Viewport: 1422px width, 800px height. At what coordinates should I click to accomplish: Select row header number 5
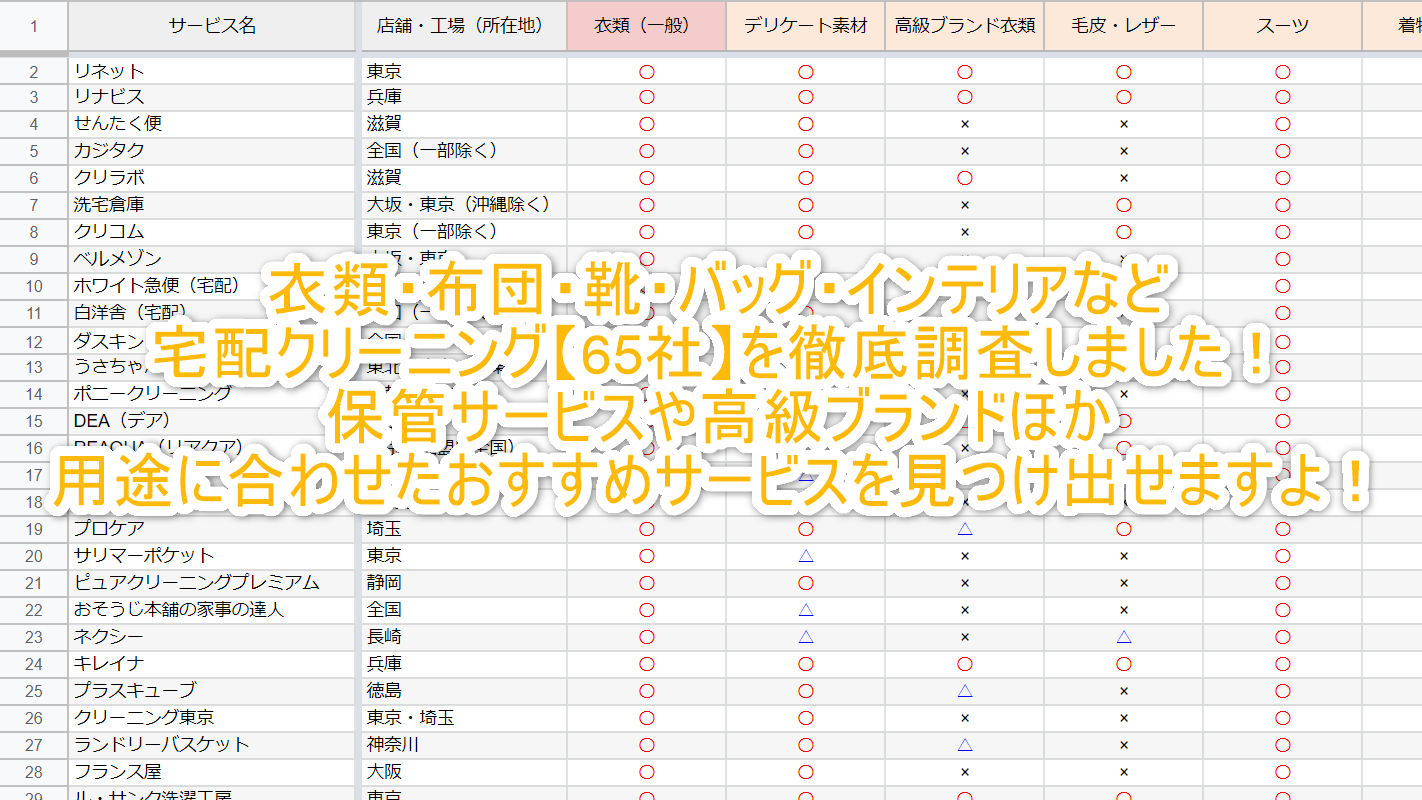pos(34,151)
